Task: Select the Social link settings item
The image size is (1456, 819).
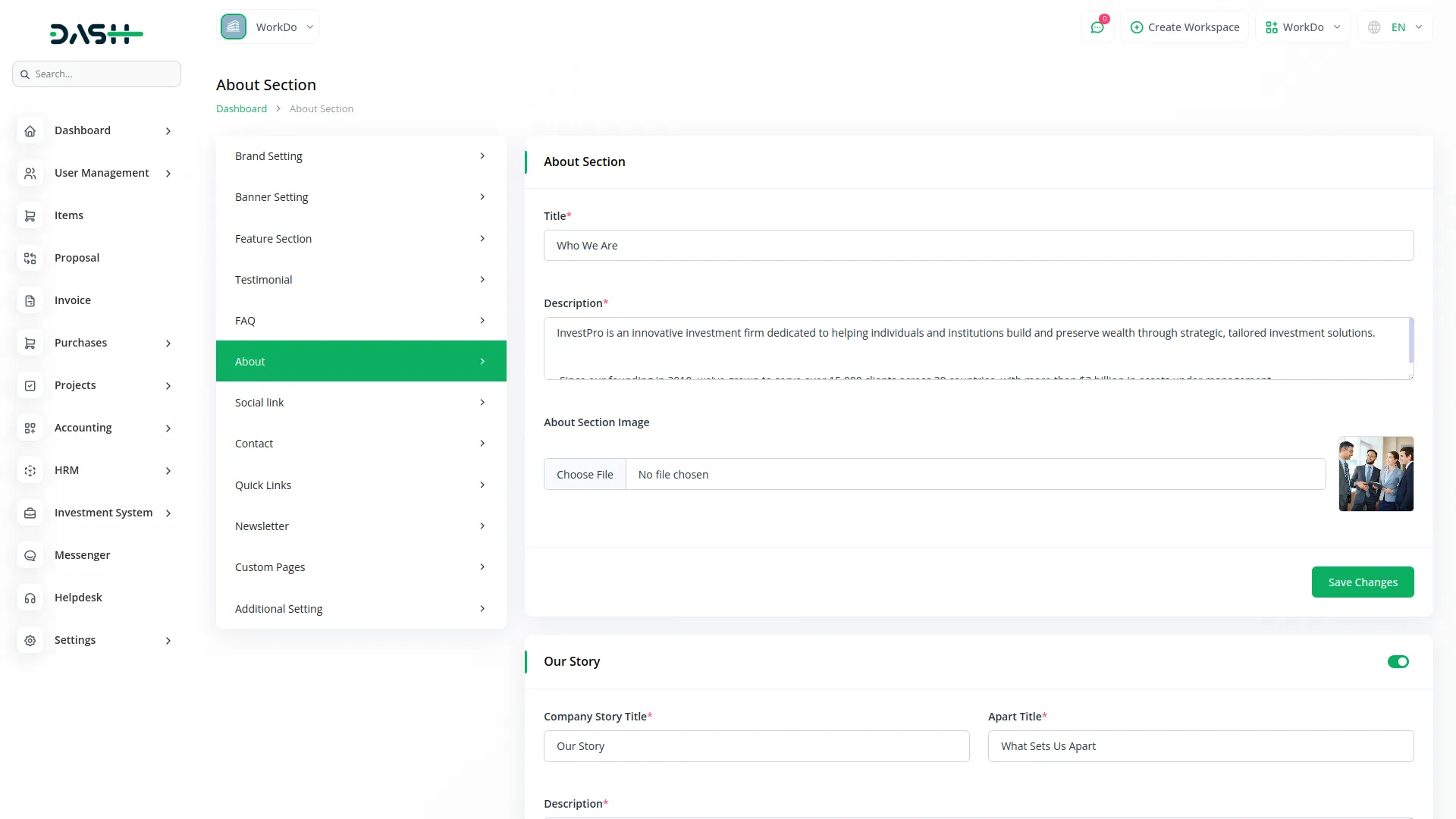Action: pos(360,403)
